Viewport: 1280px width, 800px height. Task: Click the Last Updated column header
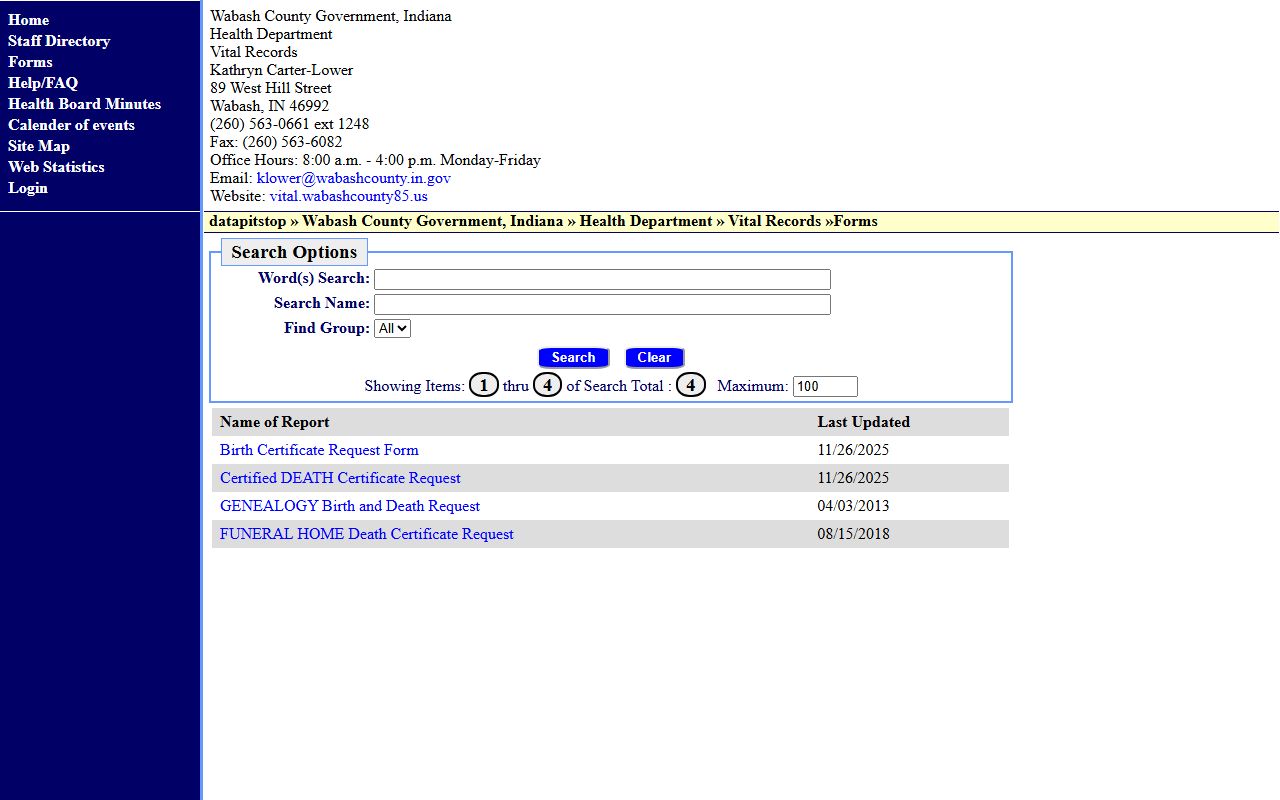[863, 422]
